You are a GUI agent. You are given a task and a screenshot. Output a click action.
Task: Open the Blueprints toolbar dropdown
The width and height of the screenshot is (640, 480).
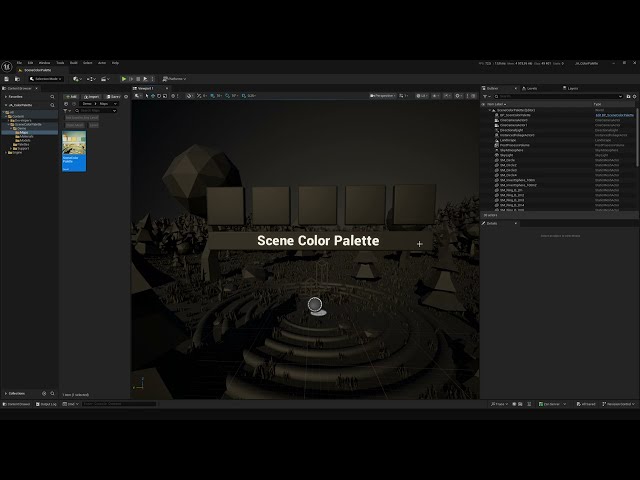(x=91, y=79)
